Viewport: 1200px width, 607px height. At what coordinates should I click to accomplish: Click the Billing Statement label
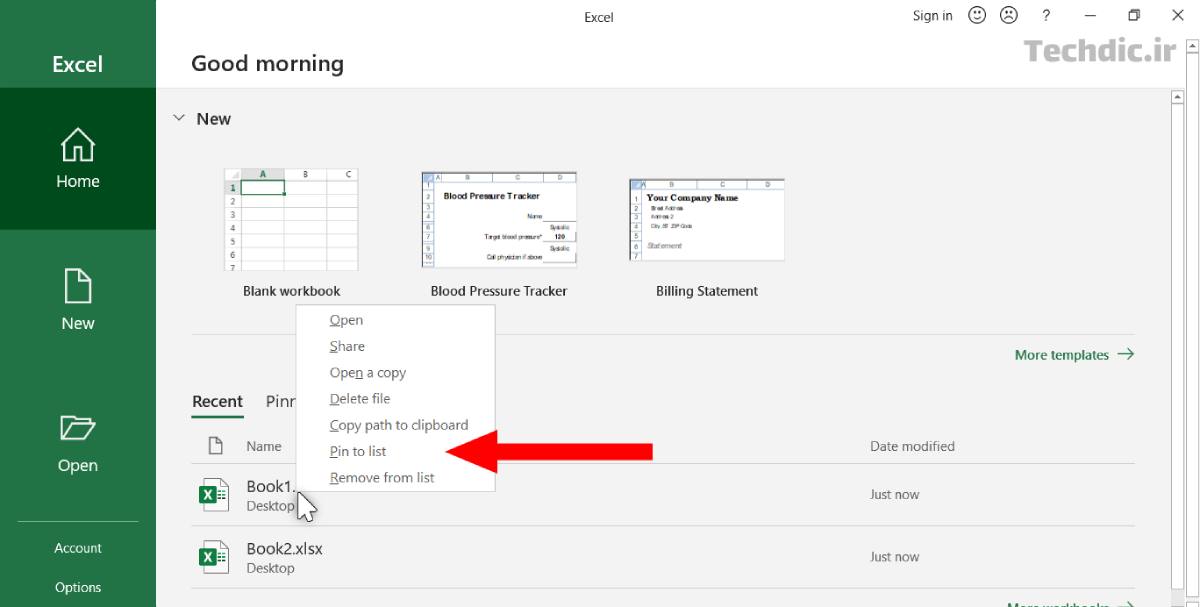click(x=707, y=291)
